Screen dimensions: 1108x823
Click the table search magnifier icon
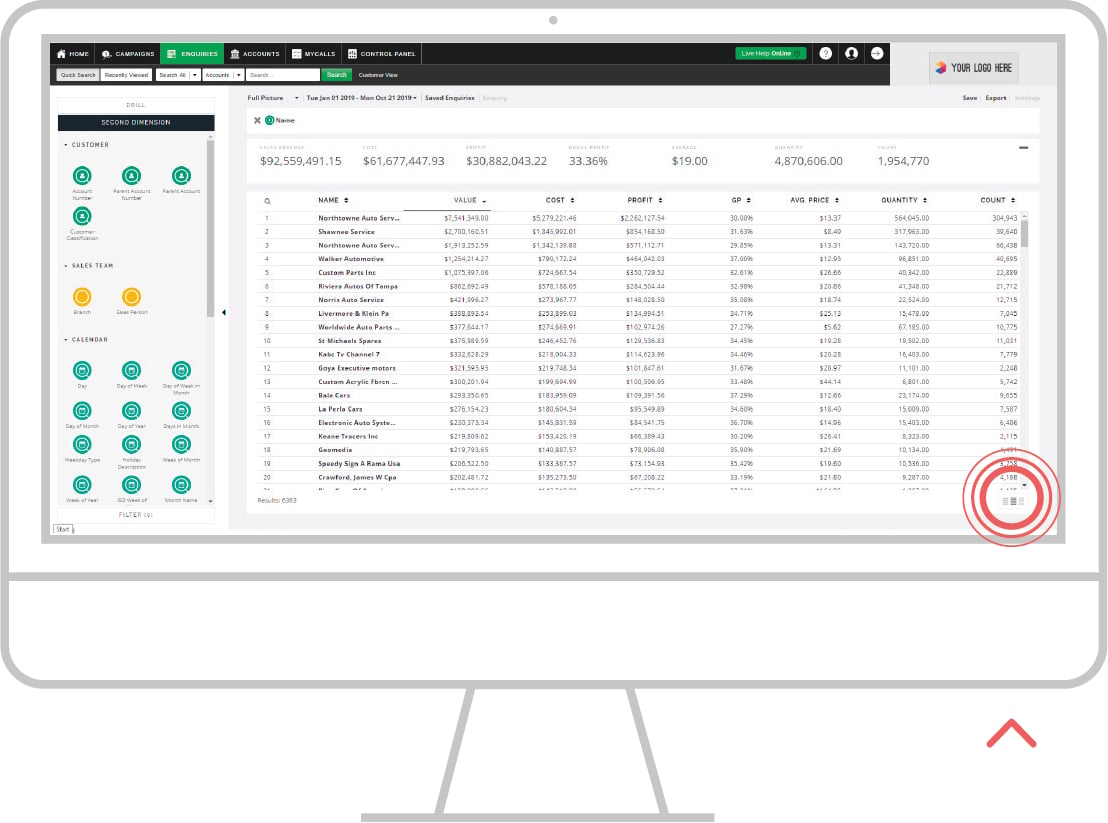[267, 201]
